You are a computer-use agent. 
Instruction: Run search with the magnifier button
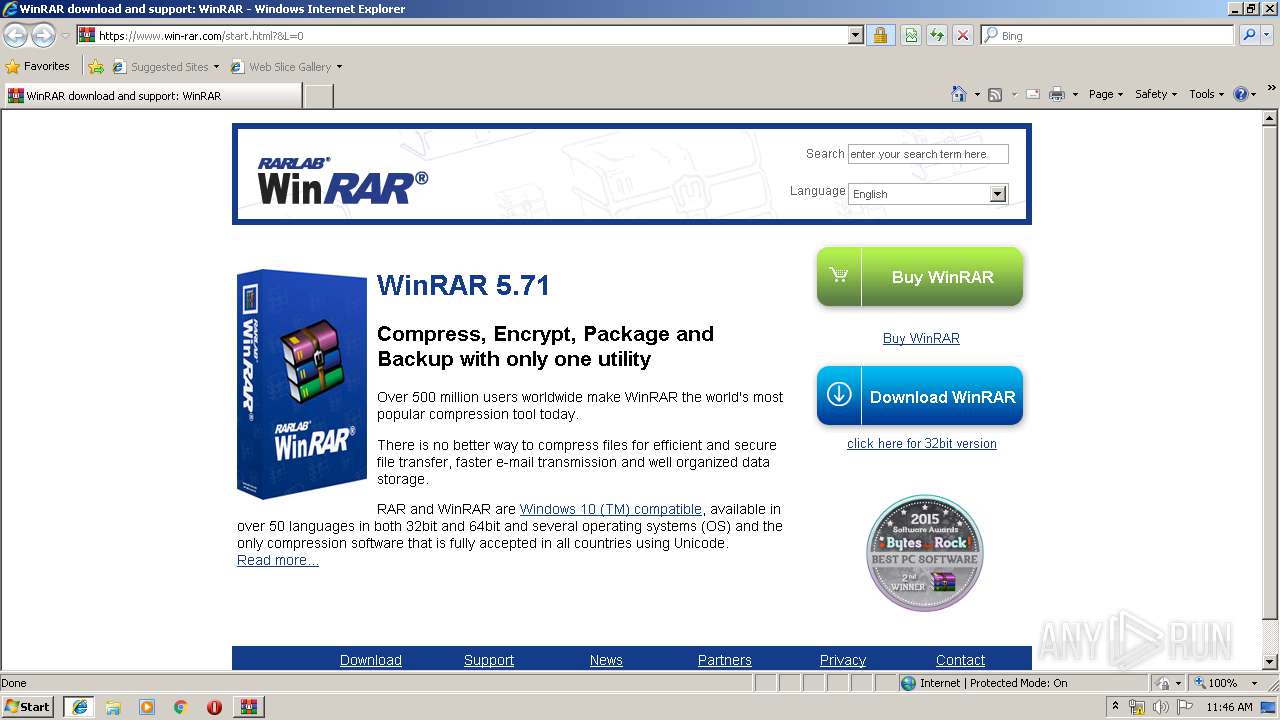pos(1249,36)
